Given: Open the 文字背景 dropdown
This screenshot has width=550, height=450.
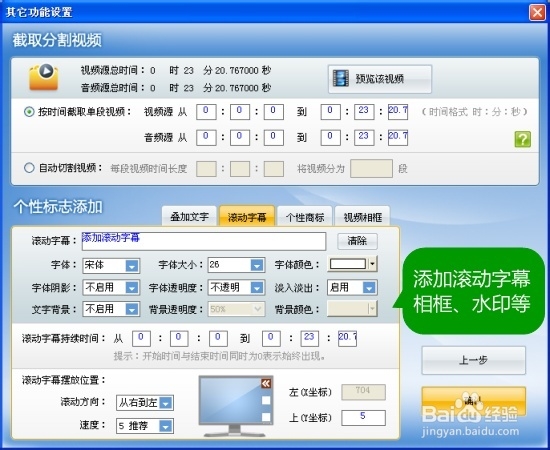Looking at the screenshot, I should click(x=111, y=309).
